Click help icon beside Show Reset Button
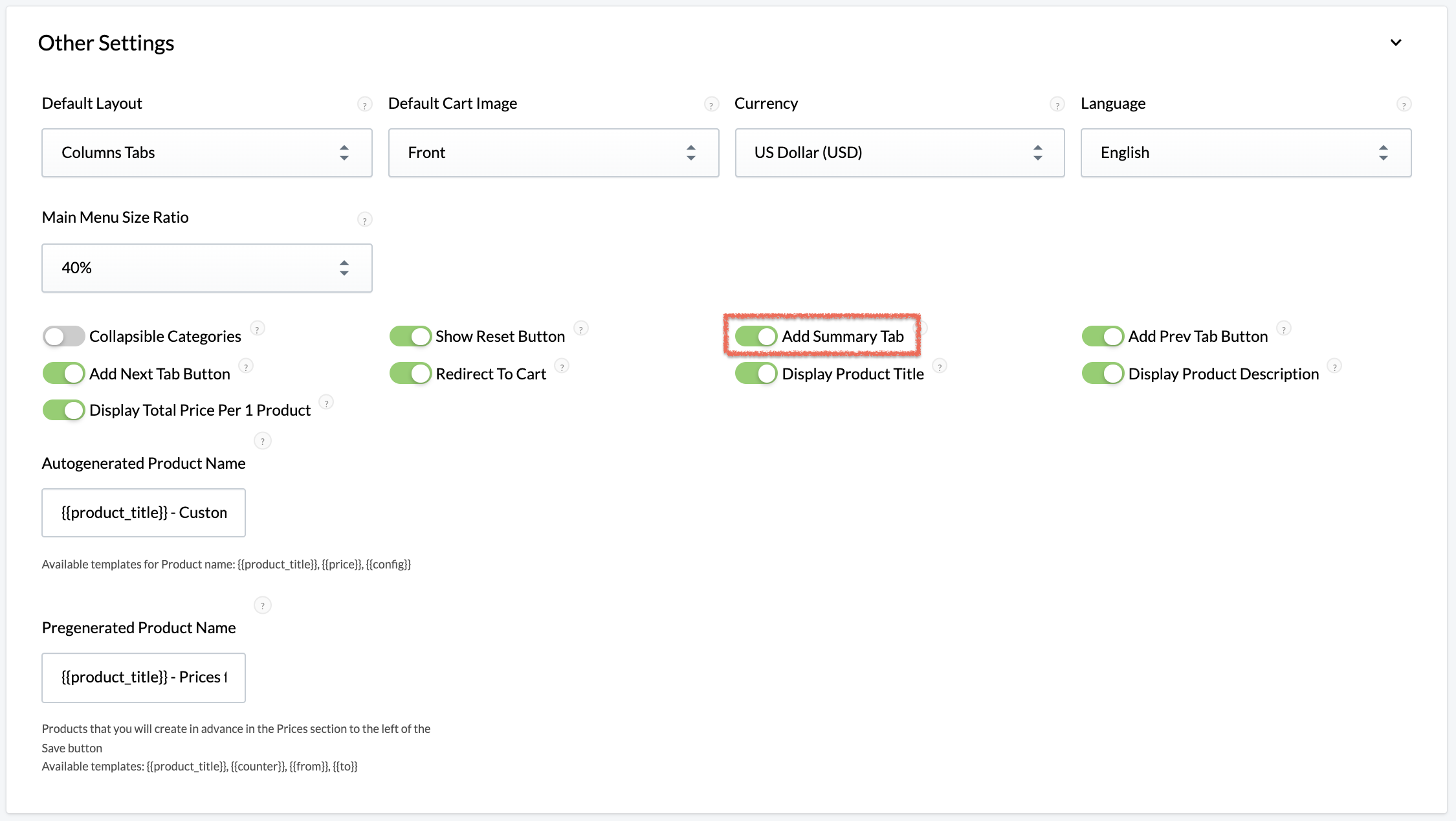 [581, 329]
